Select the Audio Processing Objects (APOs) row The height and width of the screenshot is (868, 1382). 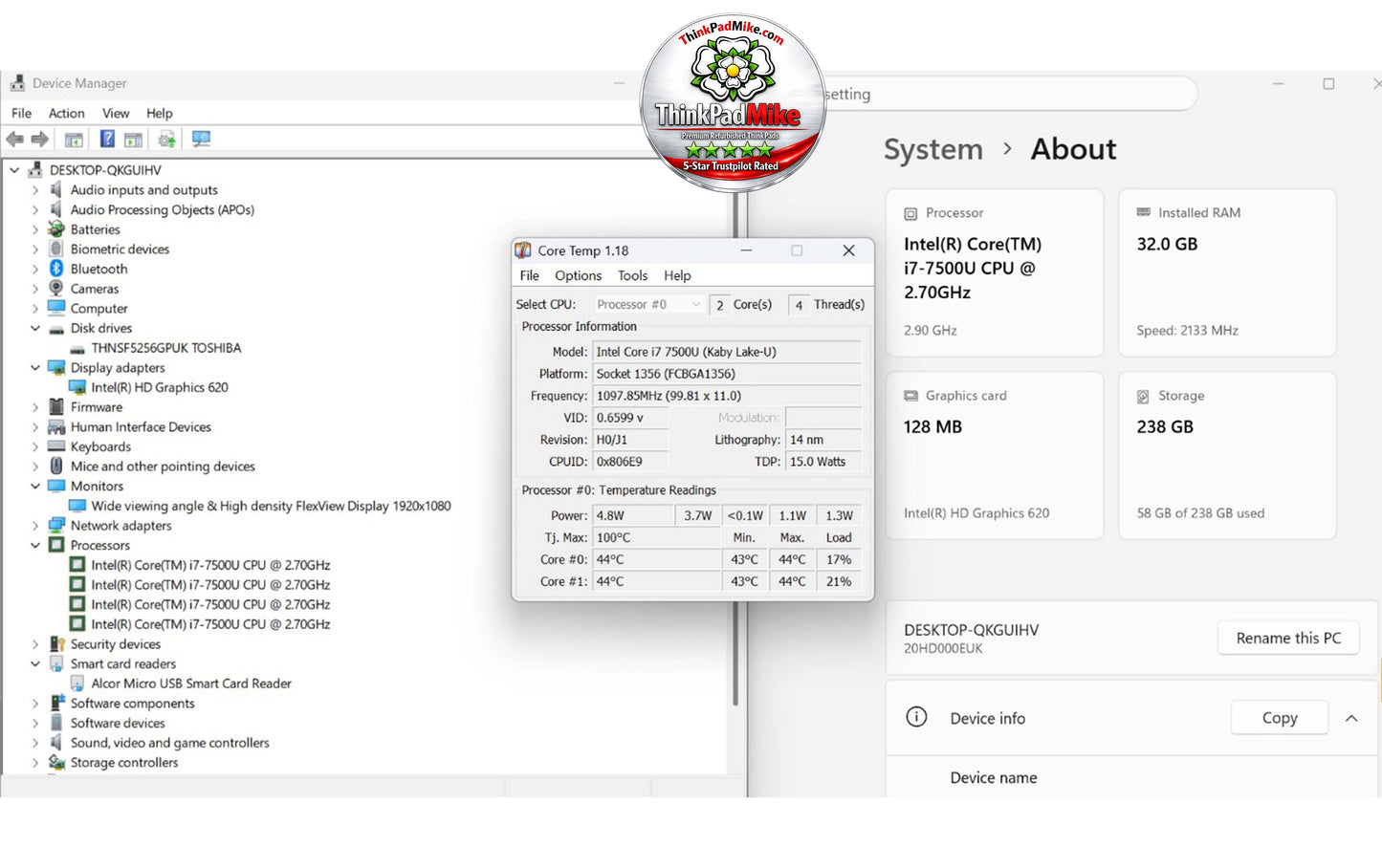point(163,209)
